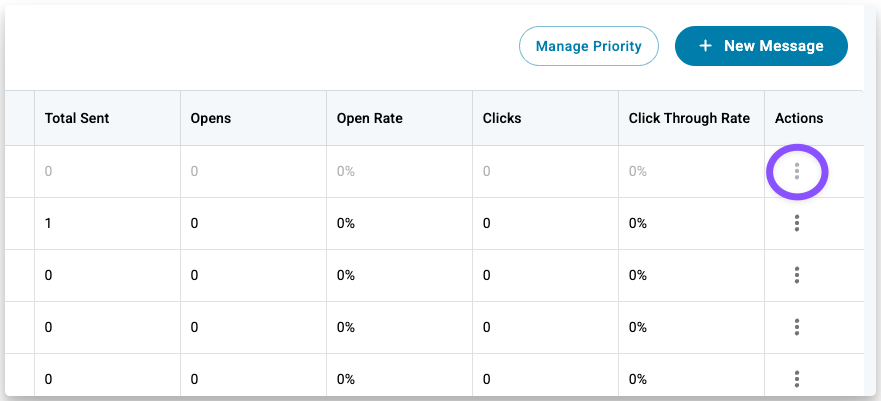
Task: Click the Total Sent value in the bottom row
Action: [x=48, y=379]
